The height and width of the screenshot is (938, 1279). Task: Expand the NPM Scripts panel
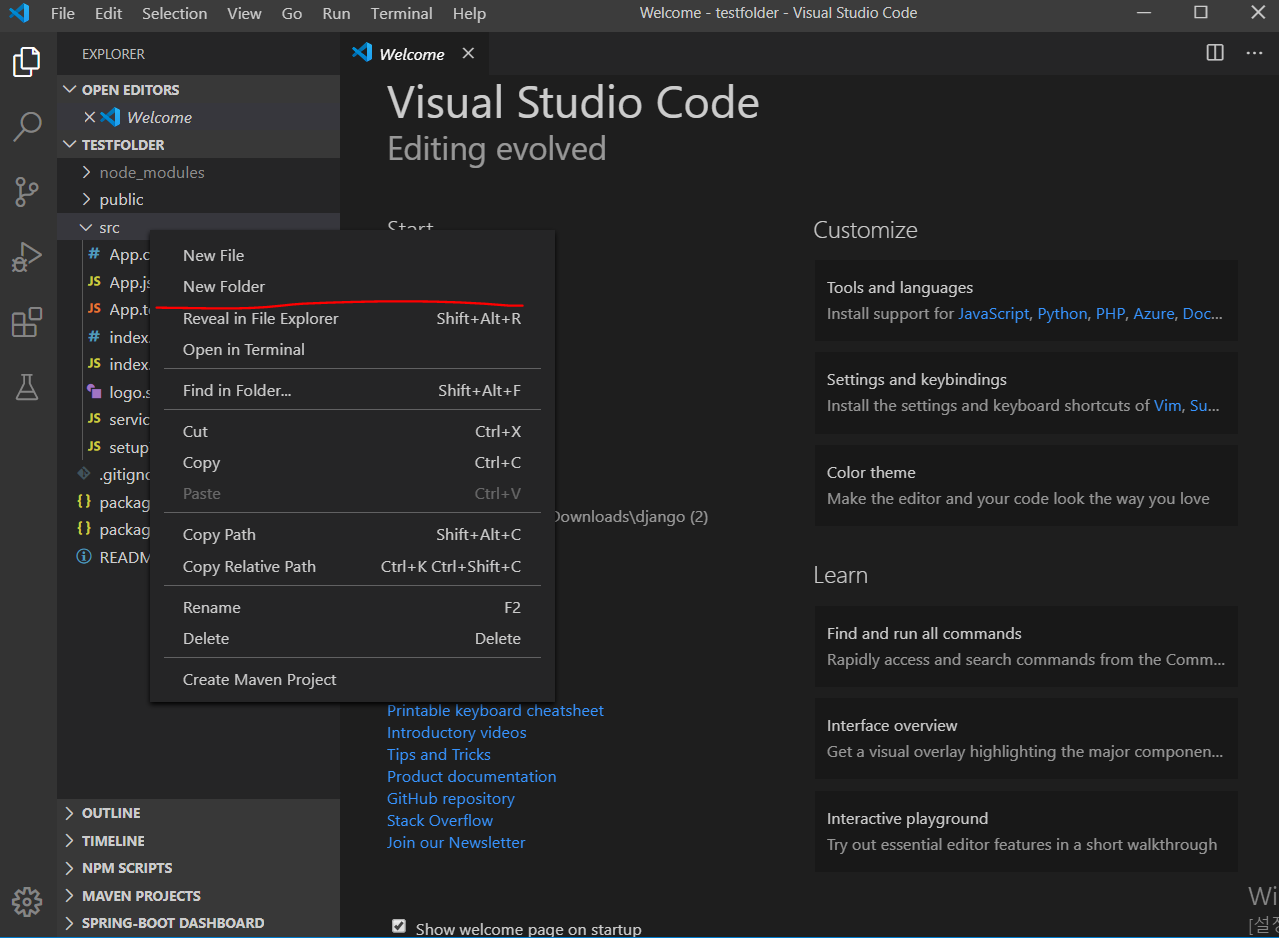pos(198,868)
